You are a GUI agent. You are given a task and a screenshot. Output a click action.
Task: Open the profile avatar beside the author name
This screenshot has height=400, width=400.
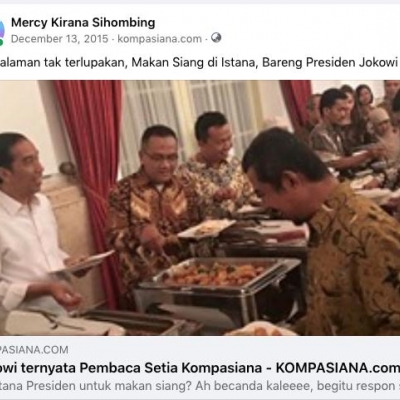pyautogui.click(x=2, y=32)
